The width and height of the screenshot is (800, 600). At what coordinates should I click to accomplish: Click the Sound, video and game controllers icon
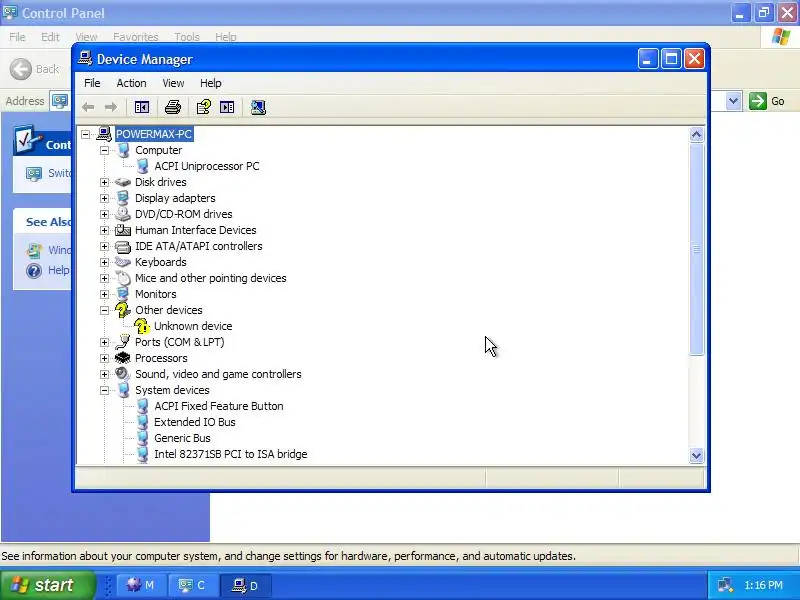[x=123, y=374]
